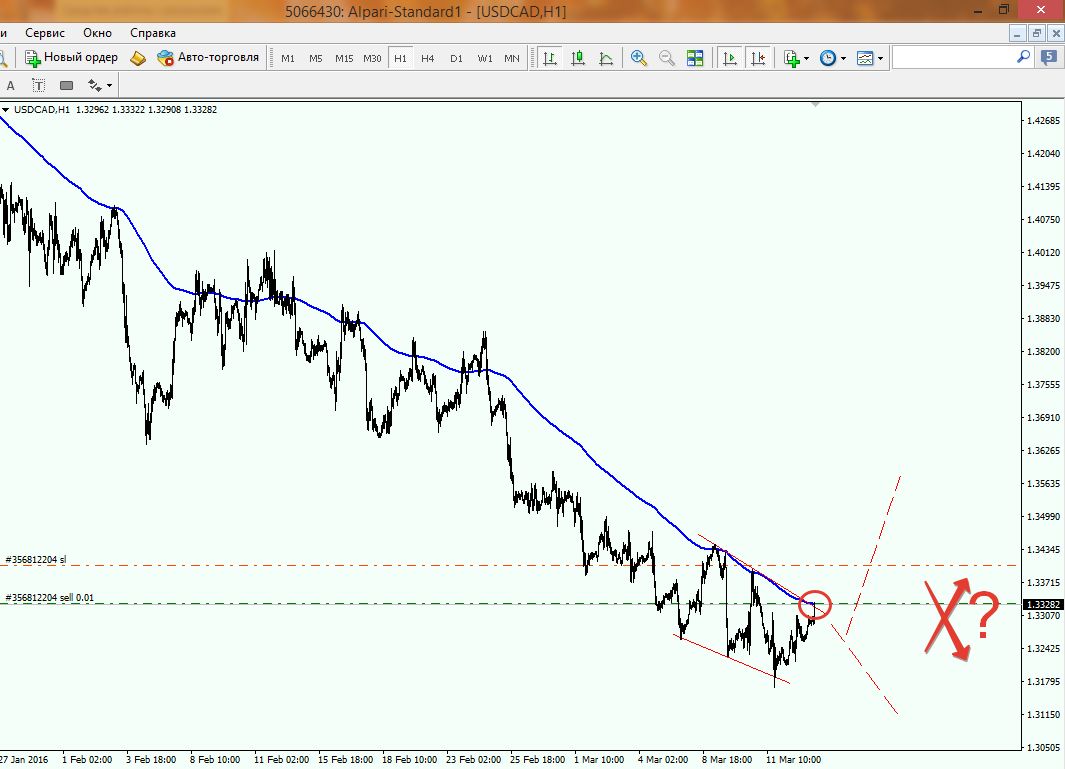Close the inner chart window
The width and height of the screenshot is (1065, 769).
click(1055, 33)
